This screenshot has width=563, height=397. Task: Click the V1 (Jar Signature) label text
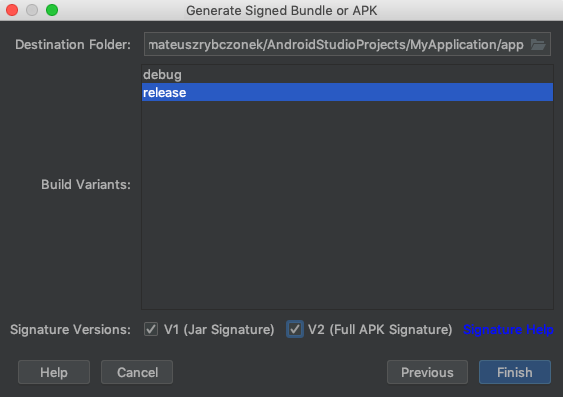(x=219, y=329)
